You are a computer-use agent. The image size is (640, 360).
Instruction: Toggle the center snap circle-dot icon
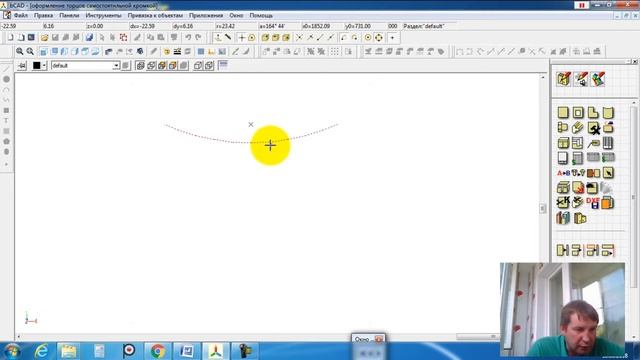click(368, 38)
